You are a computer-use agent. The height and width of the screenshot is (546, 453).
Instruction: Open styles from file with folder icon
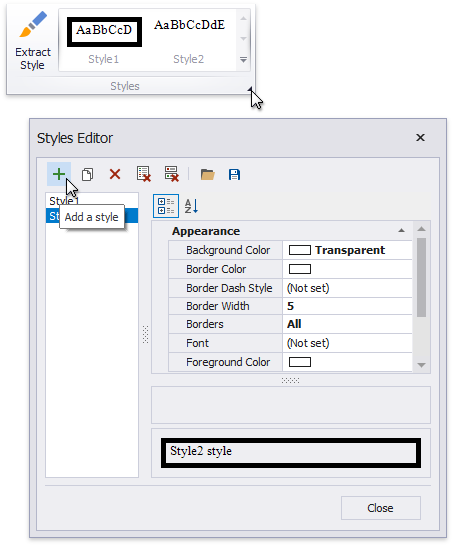(208, 174)
